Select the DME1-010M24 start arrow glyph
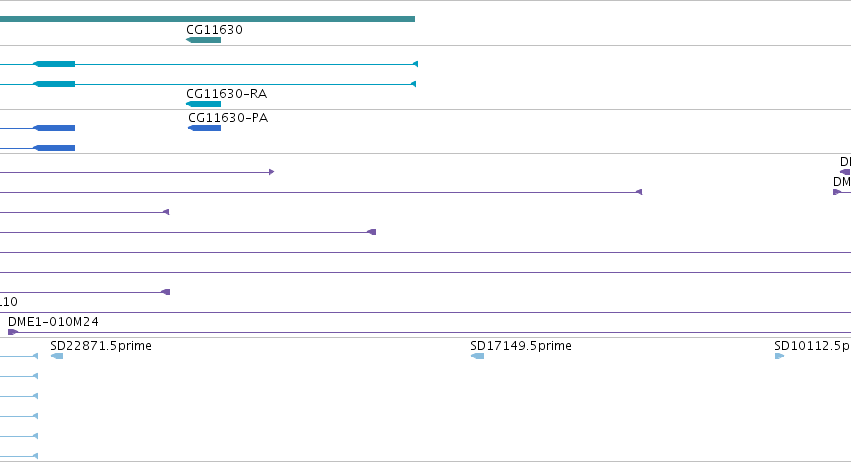The image size is (851, 462). (x=13, y=332)
